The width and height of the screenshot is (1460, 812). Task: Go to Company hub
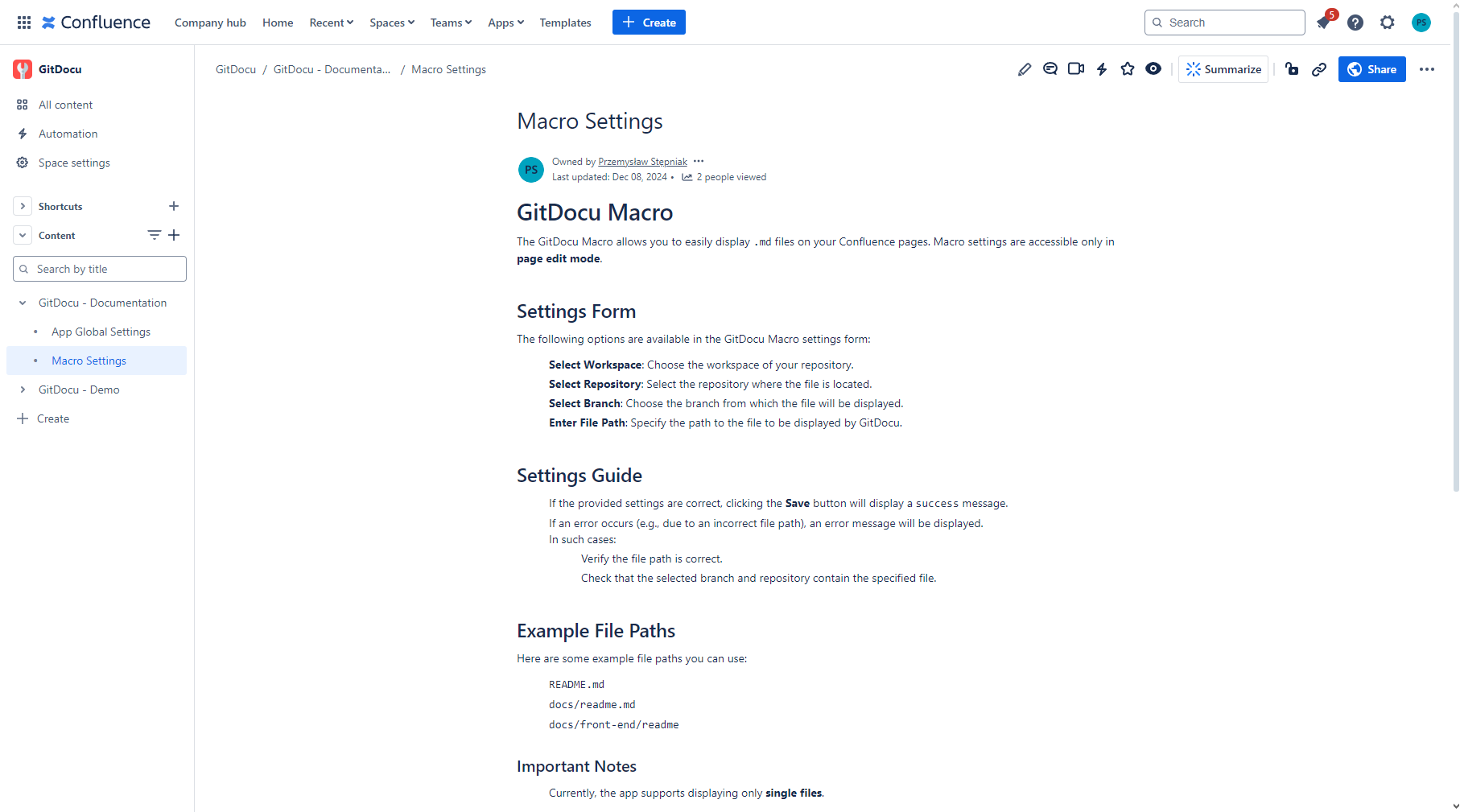(x=210, y=23)
